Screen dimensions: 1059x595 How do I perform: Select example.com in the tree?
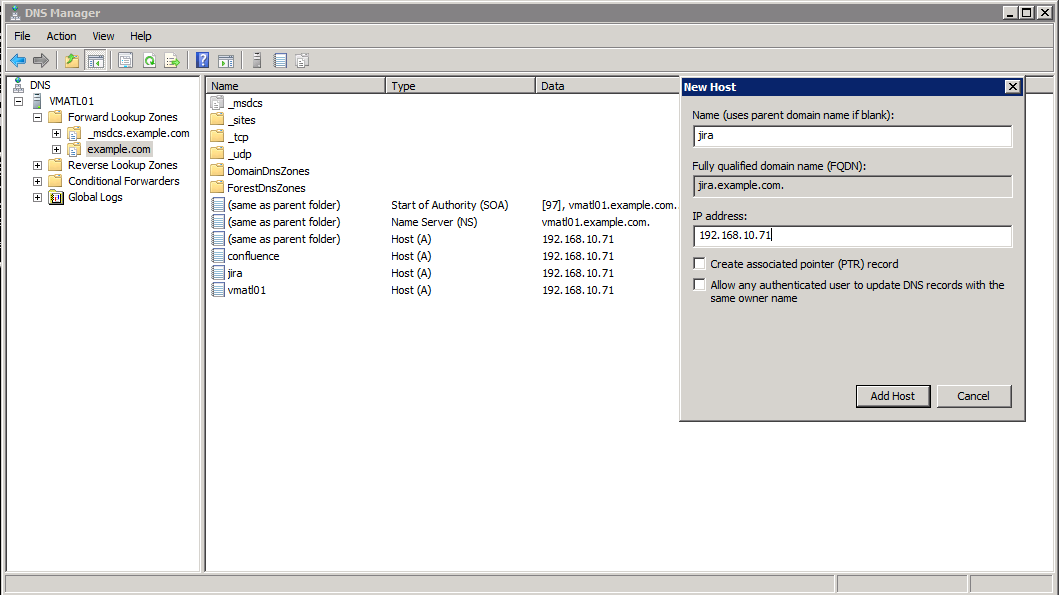pos(119,149)
